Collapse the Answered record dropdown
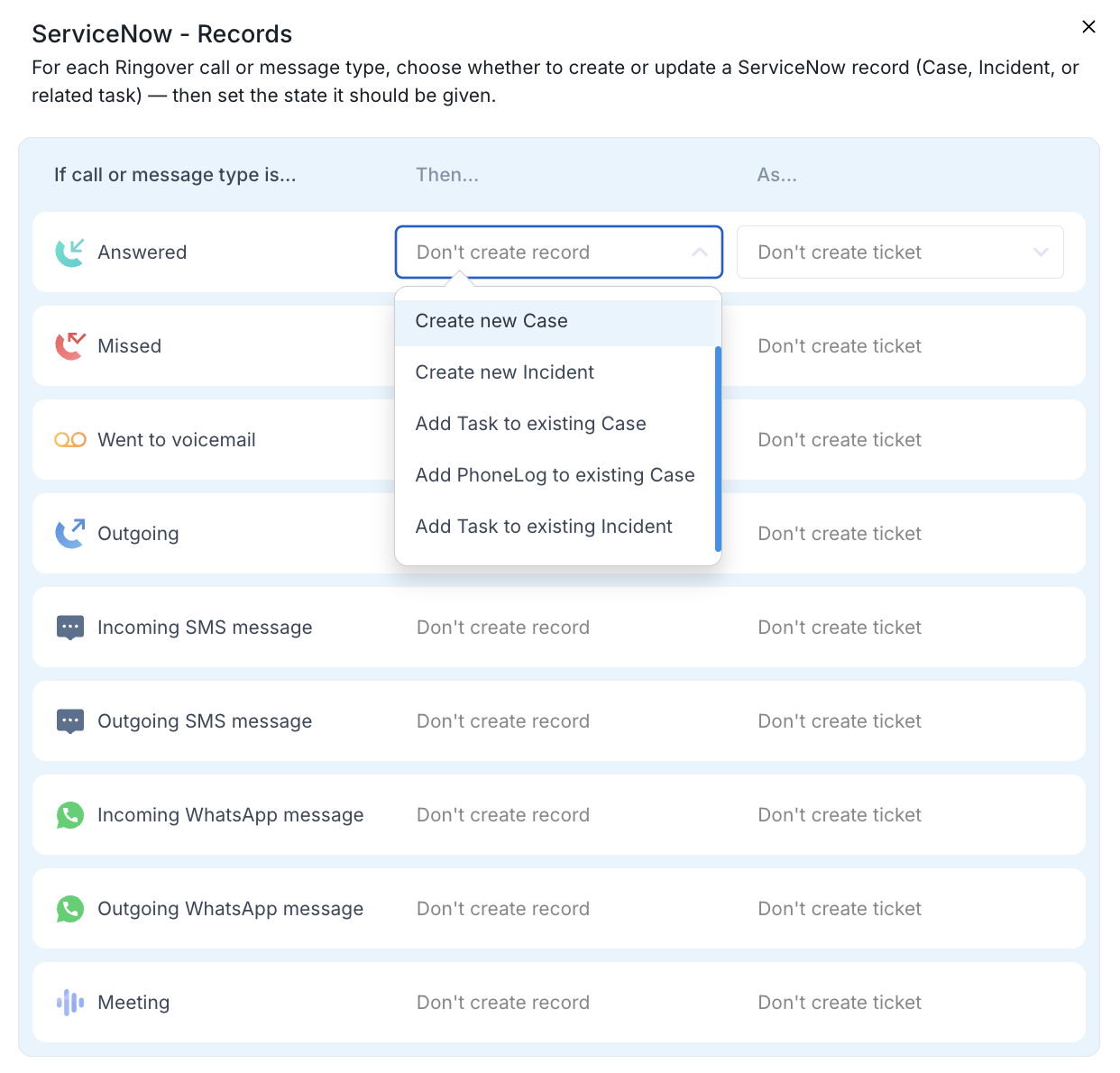Viewport: 1120px width, 1073px height. click(x=559, y=252)
